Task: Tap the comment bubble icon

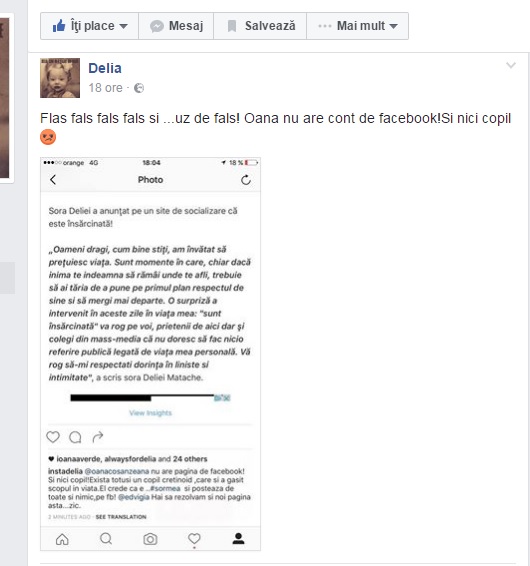Action: click(75, 437)
